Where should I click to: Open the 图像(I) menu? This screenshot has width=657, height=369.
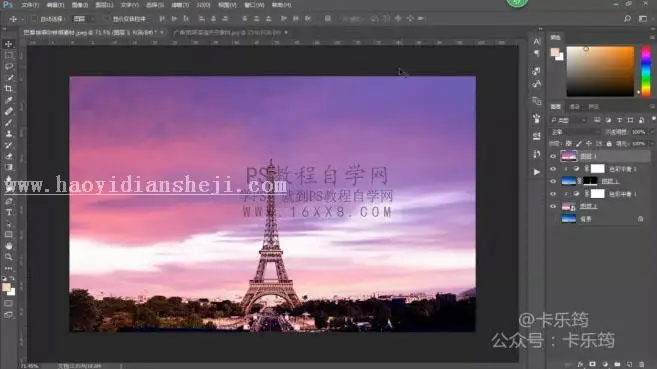79,5
